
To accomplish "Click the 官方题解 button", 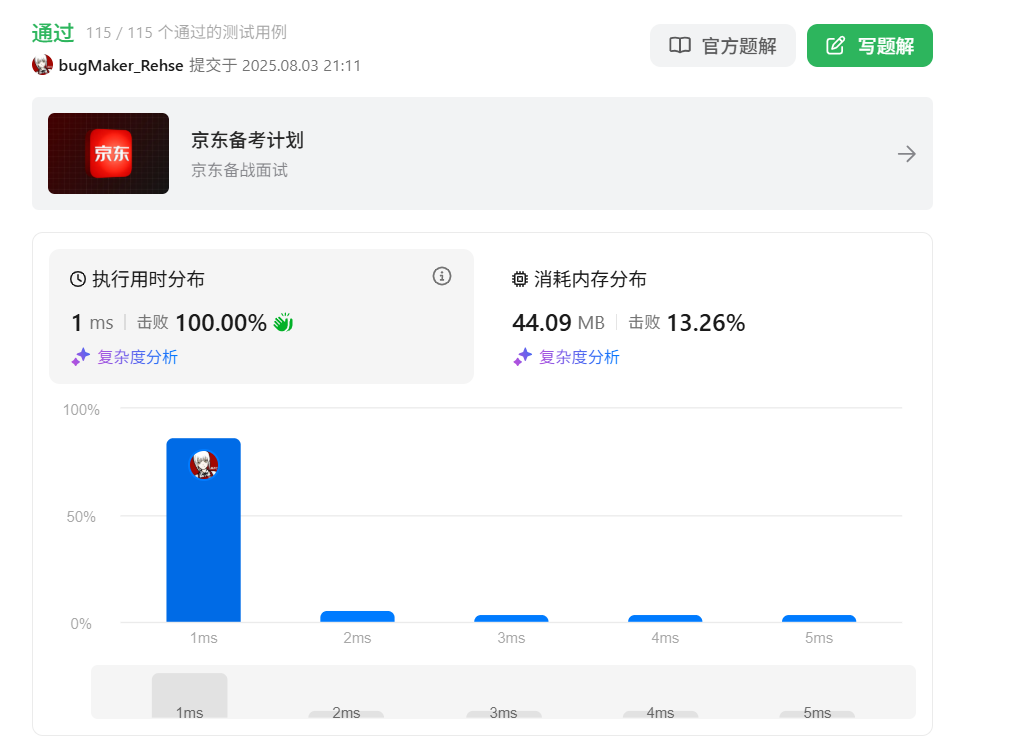I will (x=722, y=45).
